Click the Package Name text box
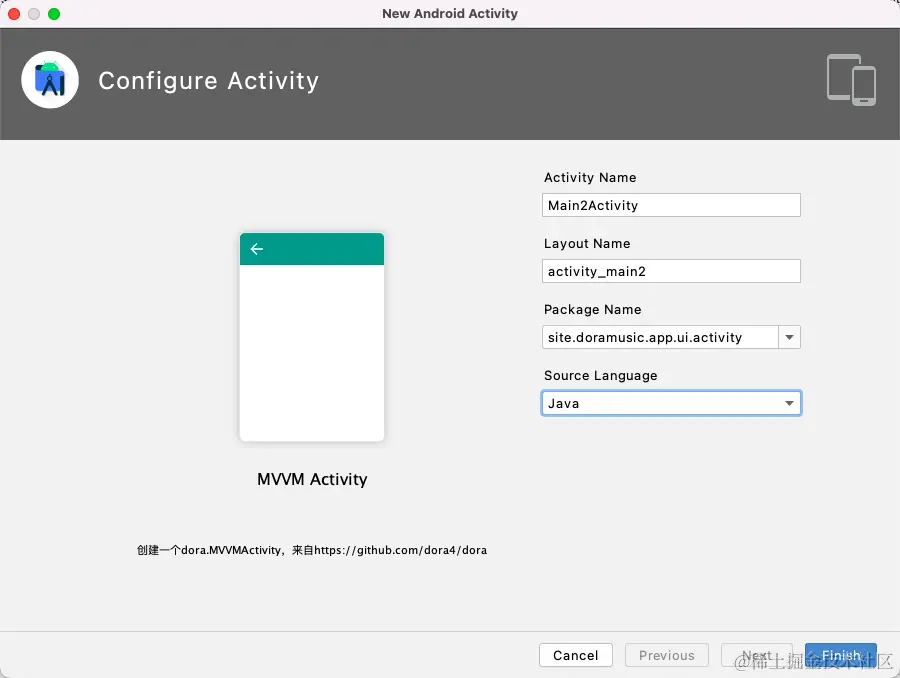 [x=660, y=337]
